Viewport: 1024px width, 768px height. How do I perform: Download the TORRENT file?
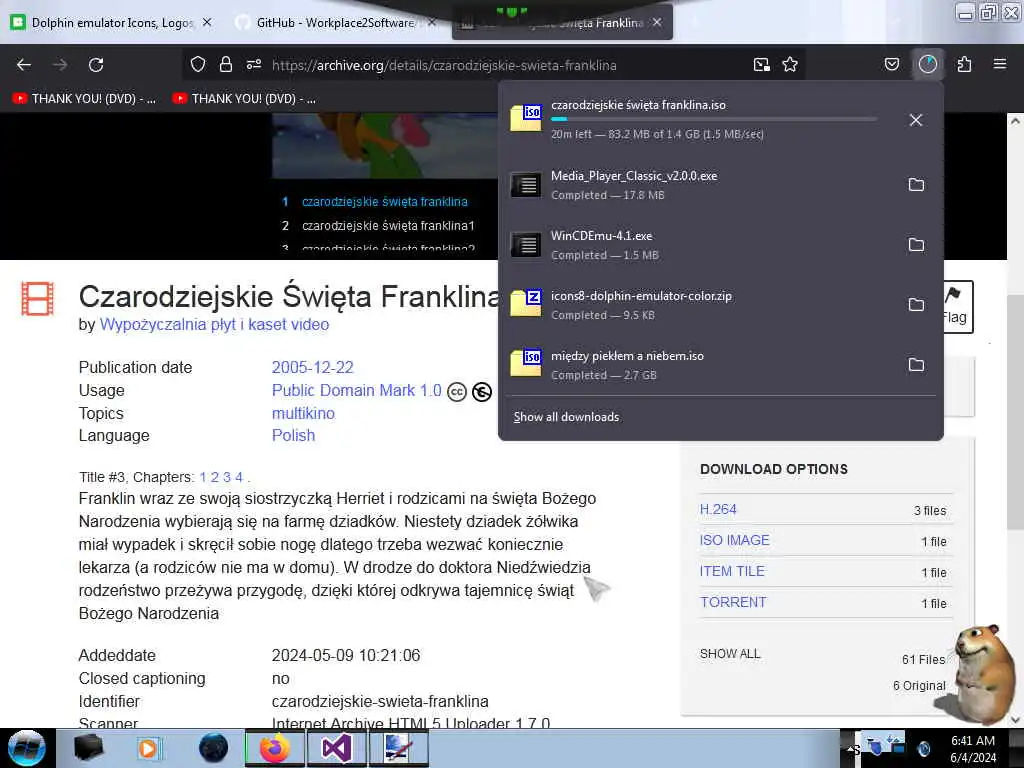click(733, 602)
